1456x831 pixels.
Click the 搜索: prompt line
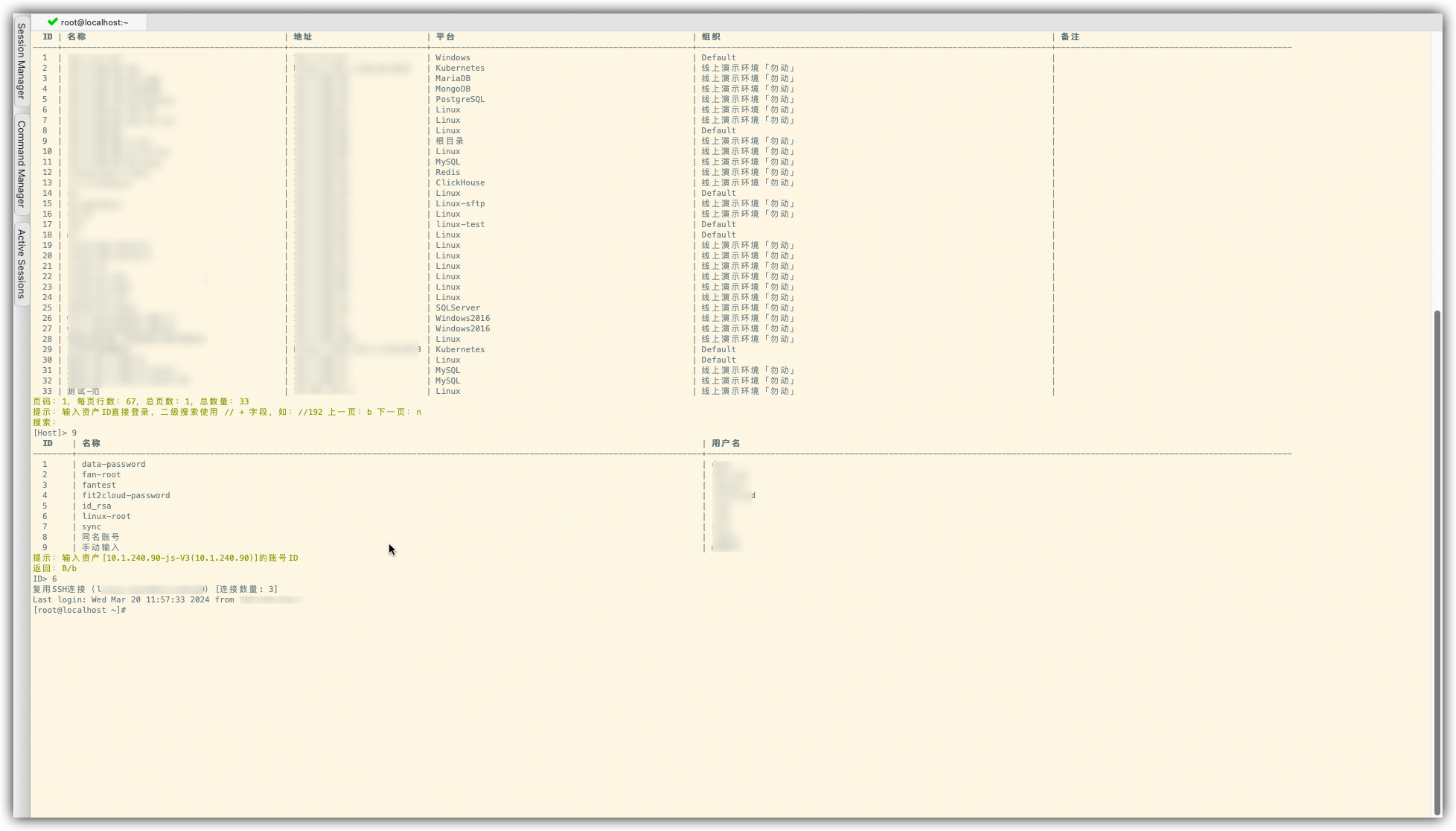point(45,422)
